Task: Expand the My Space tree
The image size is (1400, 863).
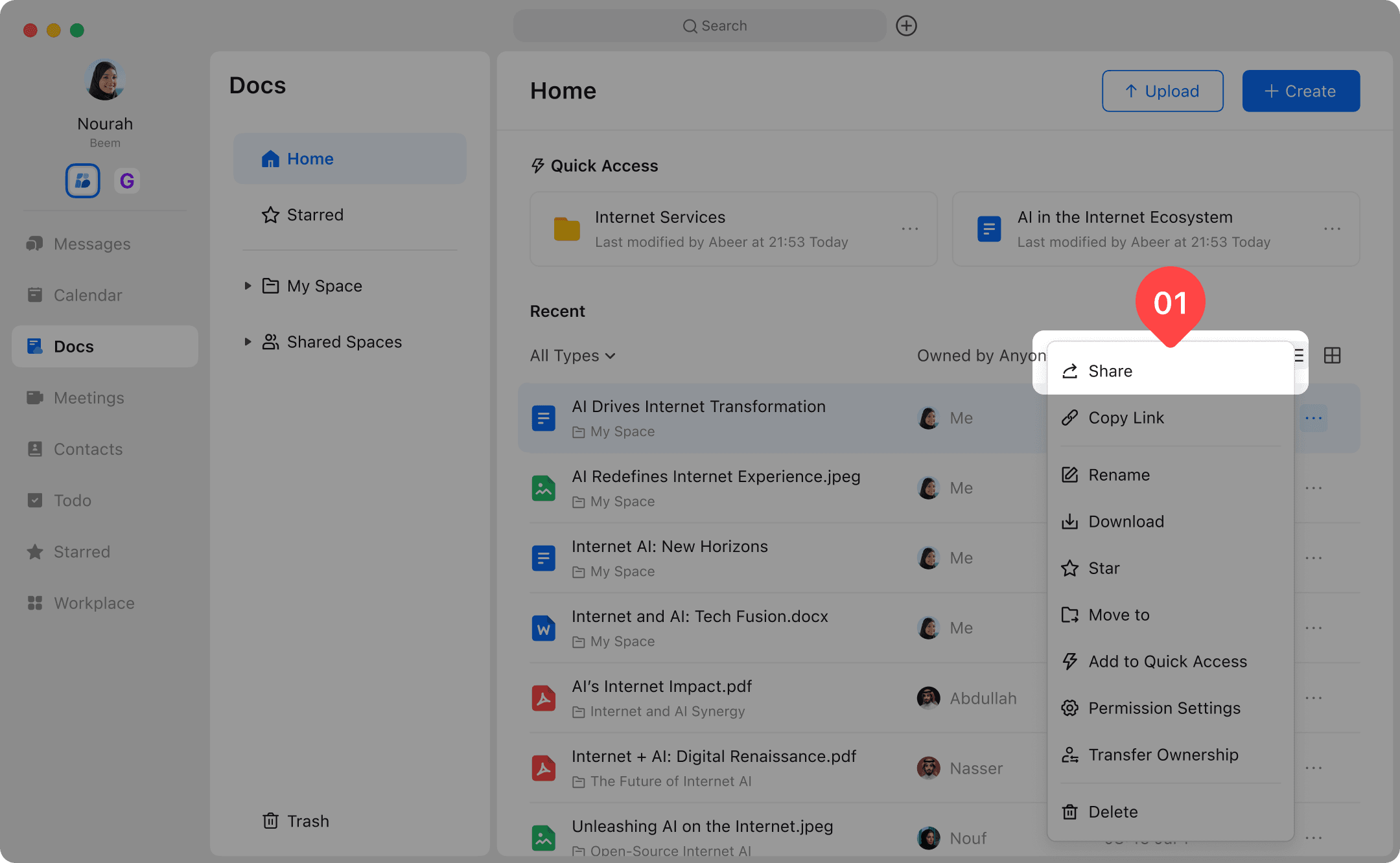Action: [x=248, y=286]
